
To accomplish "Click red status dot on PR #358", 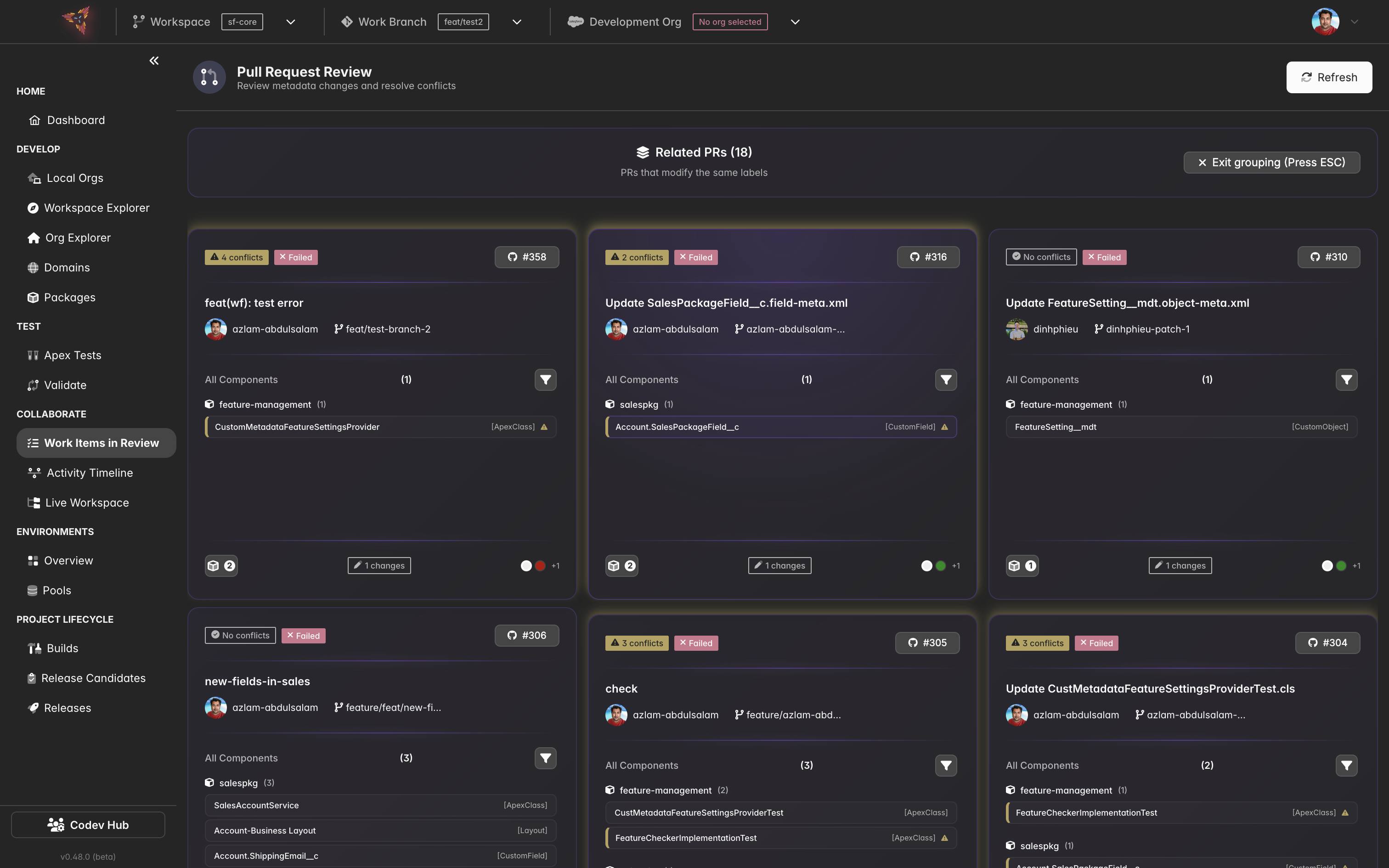I will 540,565.
